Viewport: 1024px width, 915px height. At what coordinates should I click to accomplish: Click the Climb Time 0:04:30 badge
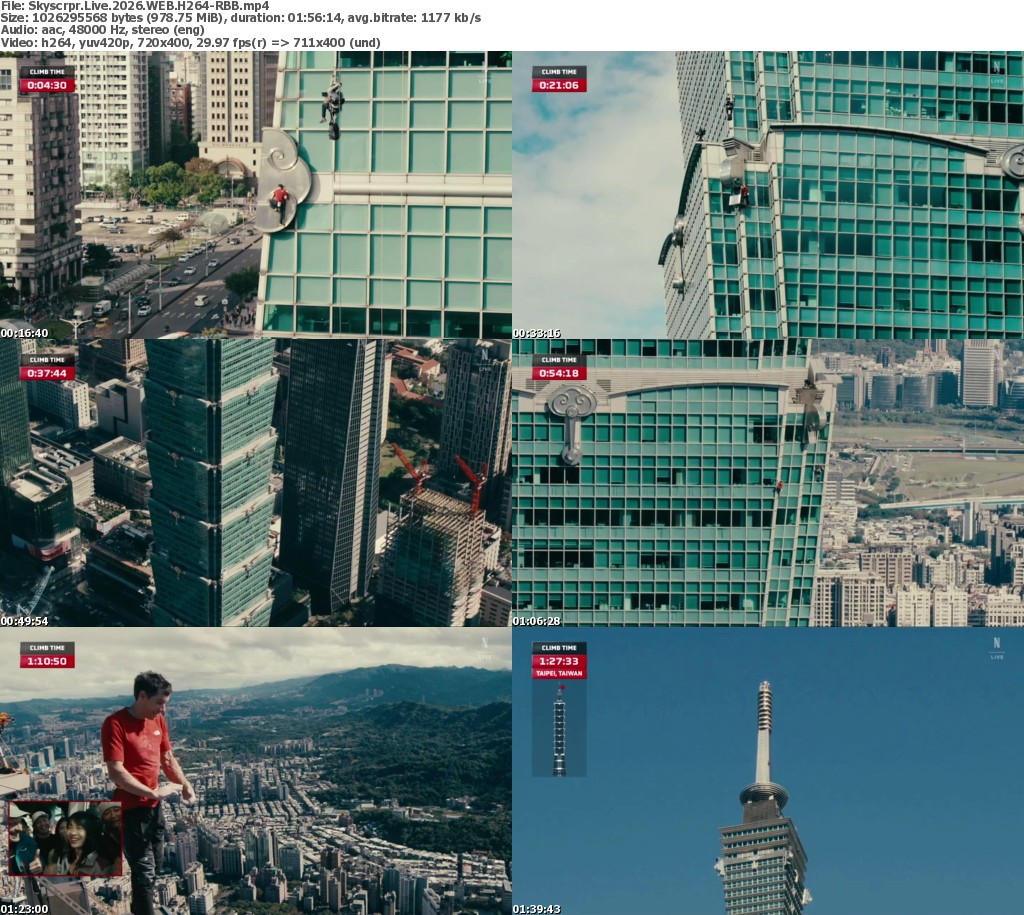47,80
